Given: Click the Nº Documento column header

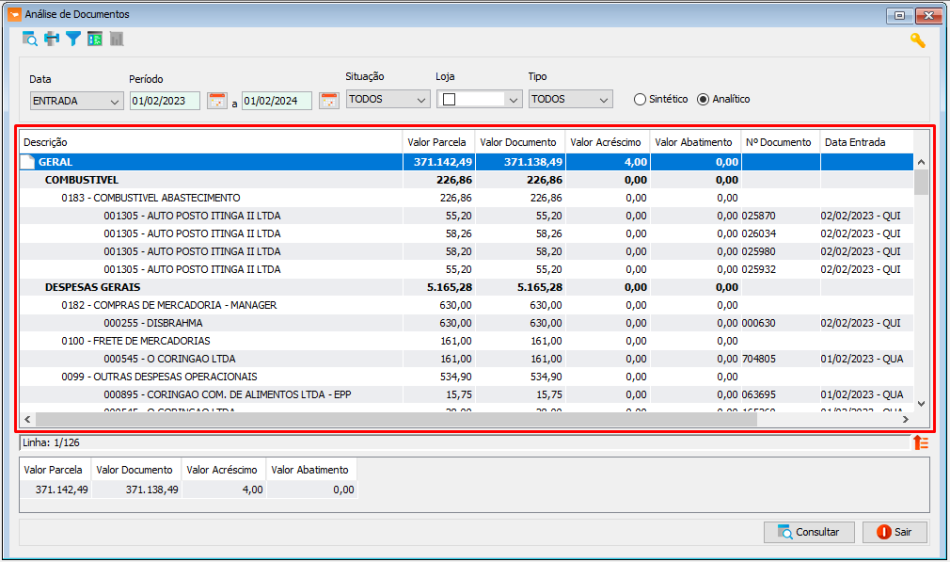Looking at the screenshot, I should coord(779,142).
